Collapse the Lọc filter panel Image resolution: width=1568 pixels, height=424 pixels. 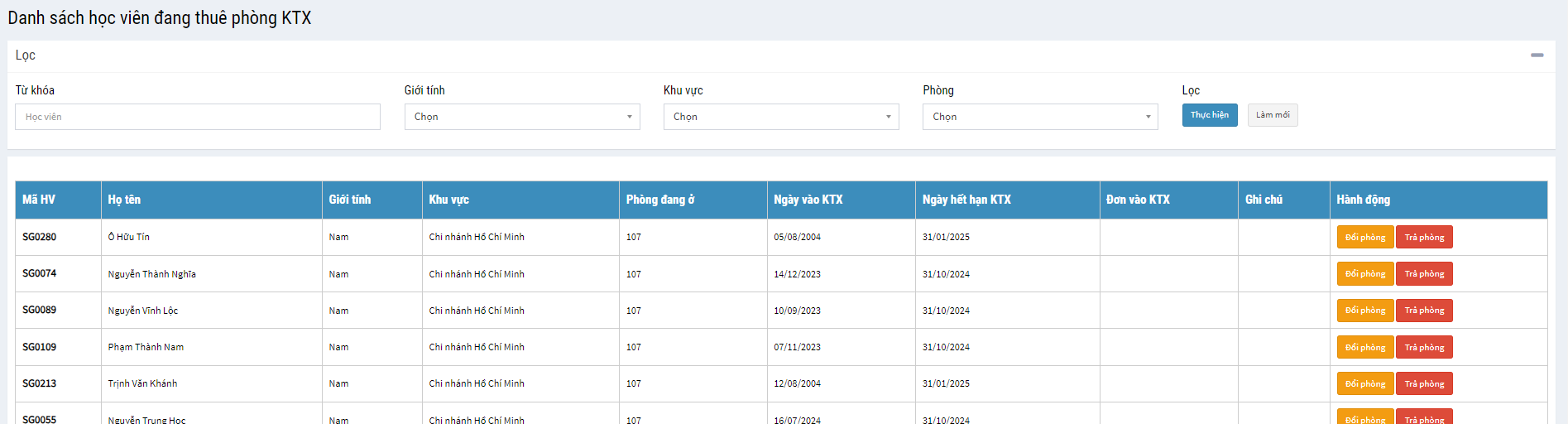coord(1537,55)
